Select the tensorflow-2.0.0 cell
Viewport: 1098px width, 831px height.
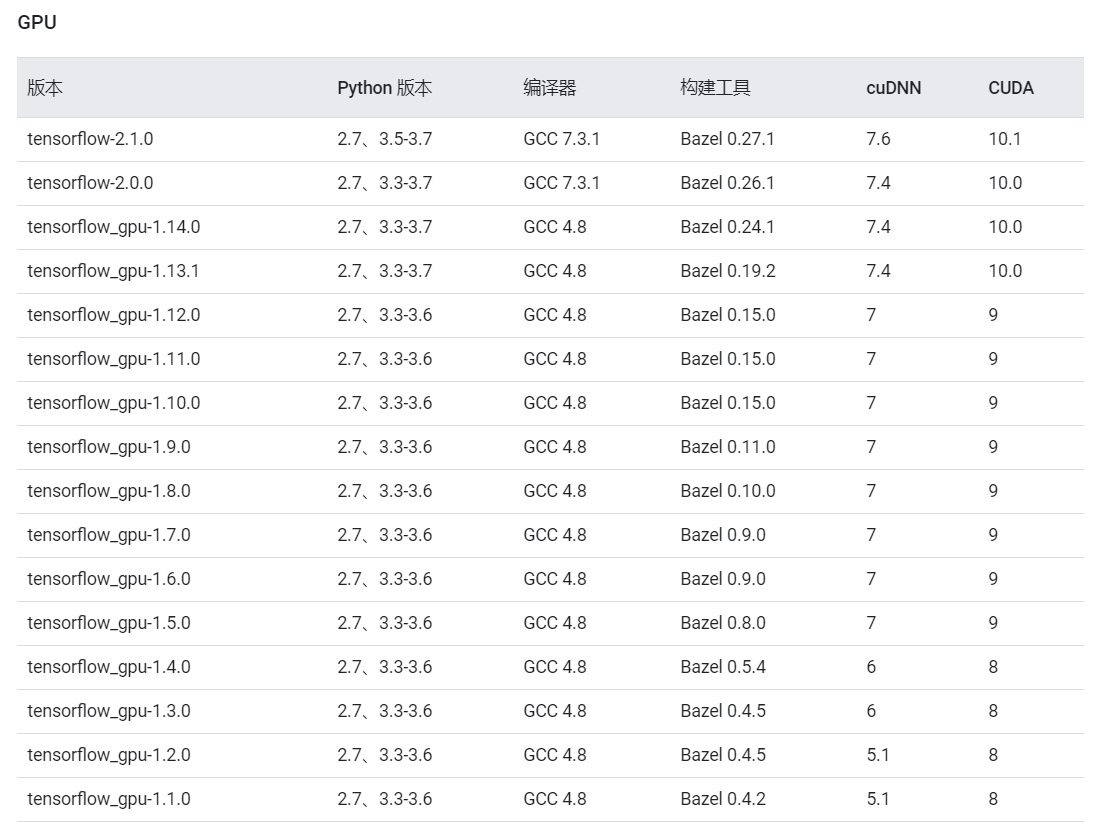(x=90, y=183)
